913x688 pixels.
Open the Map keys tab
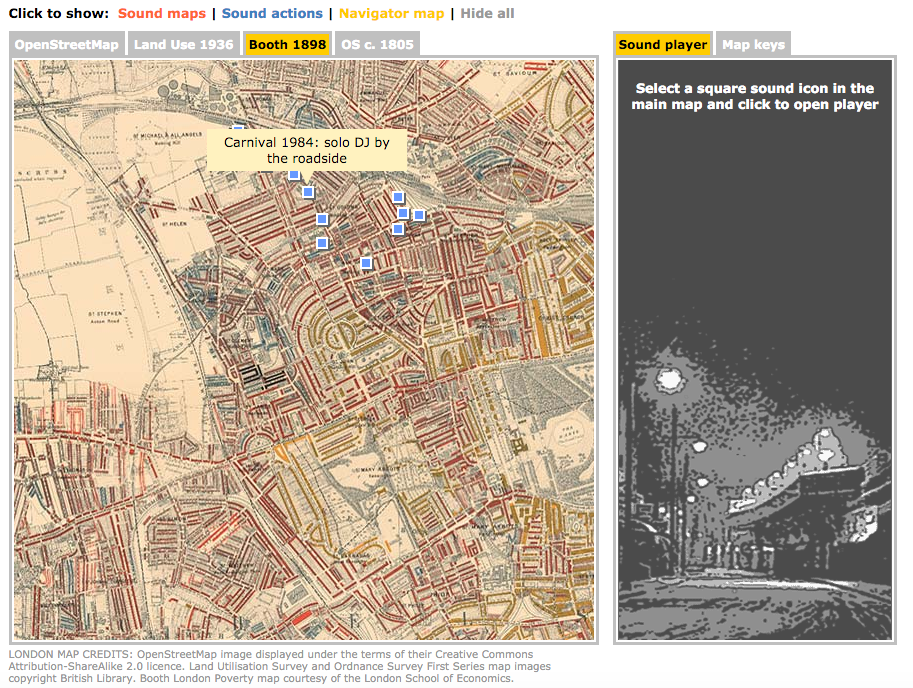click(753, 44)
